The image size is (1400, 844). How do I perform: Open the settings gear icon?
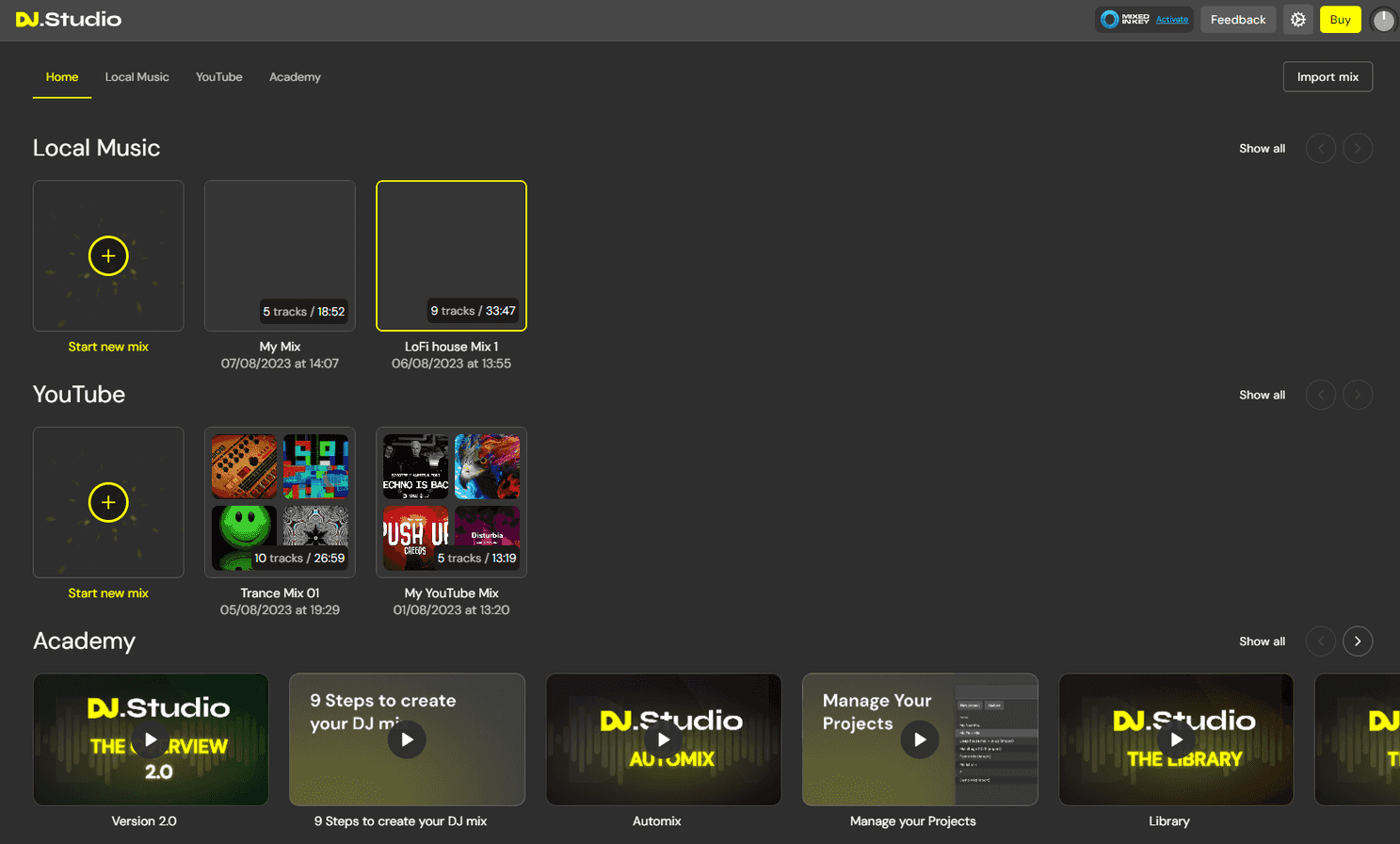click(x=1297, y=19)
